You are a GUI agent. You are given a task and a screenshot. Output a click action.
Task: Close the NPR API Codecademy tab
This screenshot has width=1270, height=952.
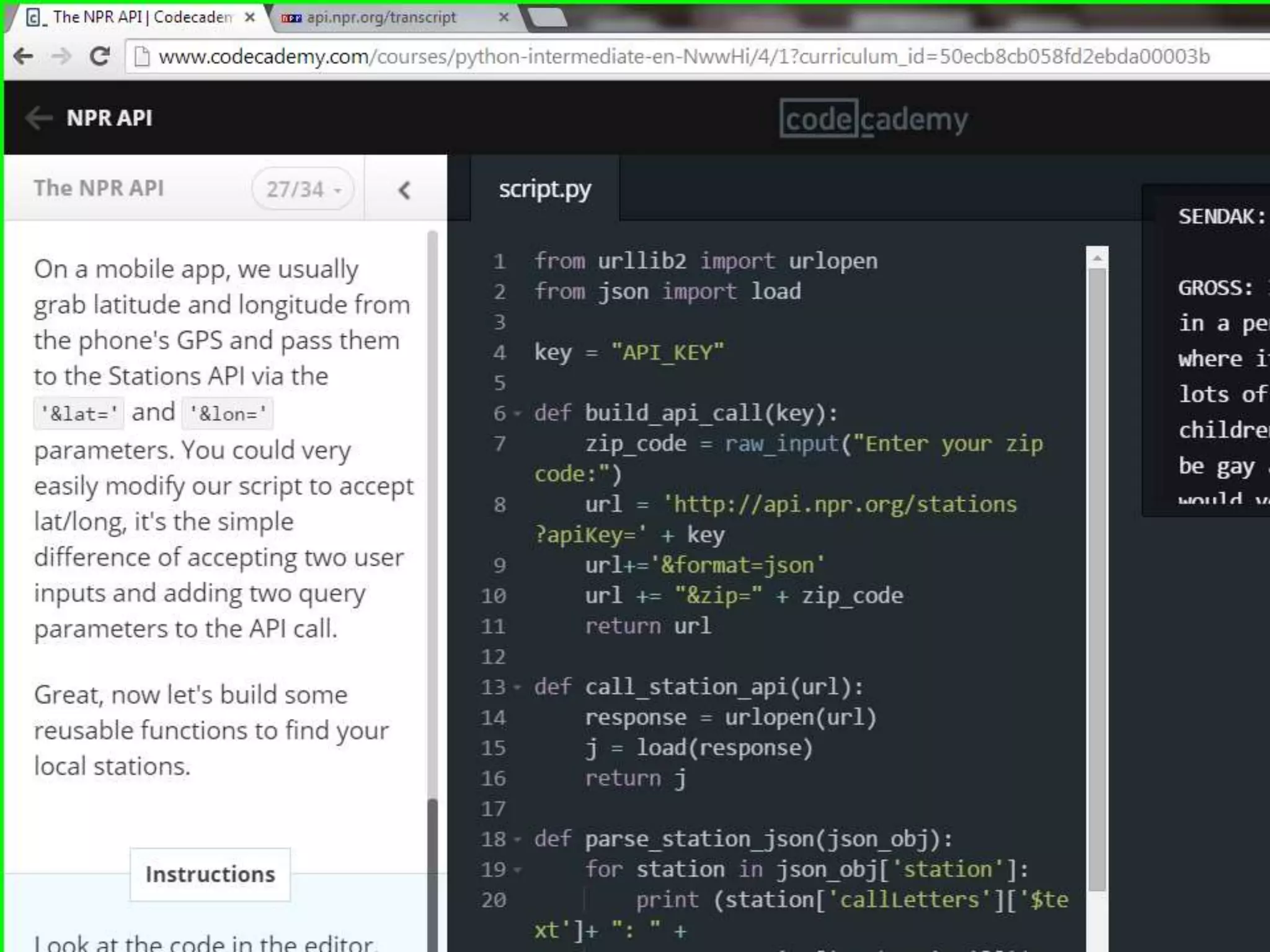[x=249, y=17]
